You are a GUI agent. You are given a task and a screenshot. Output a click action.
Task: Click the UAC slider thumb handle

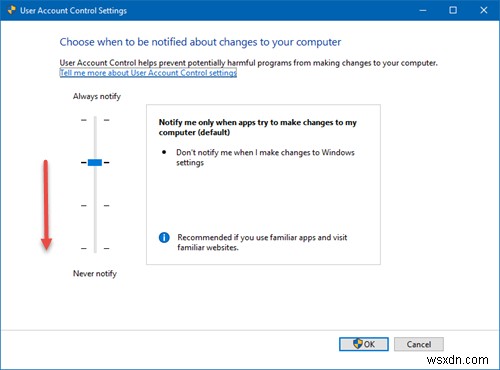(95, 163)
